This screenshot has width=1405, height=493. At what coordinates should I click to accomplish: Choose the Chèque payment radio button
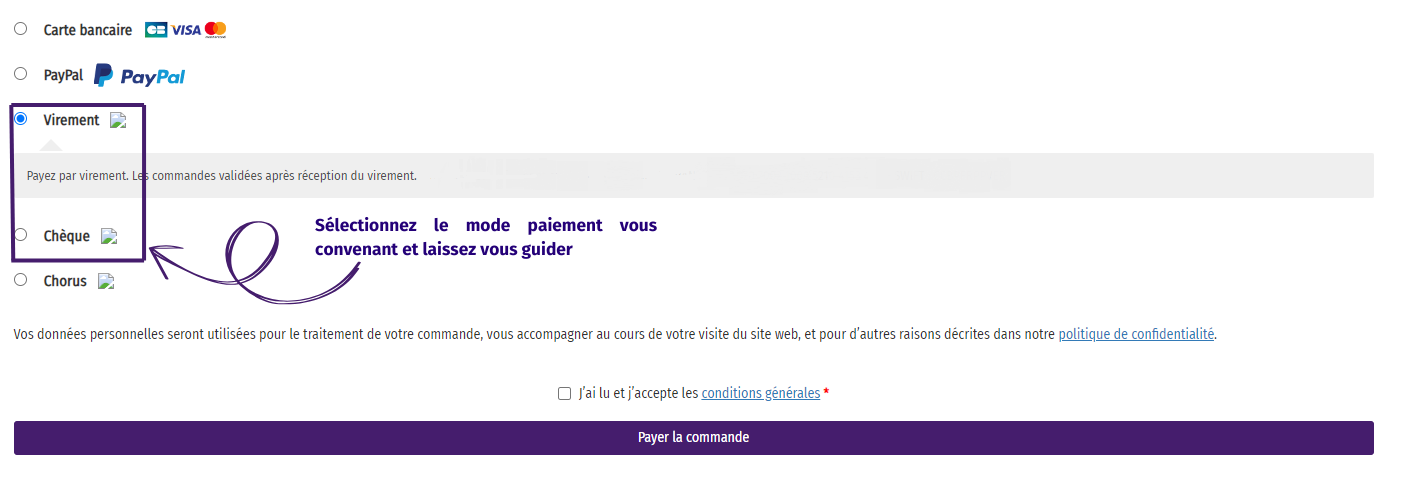21,235
